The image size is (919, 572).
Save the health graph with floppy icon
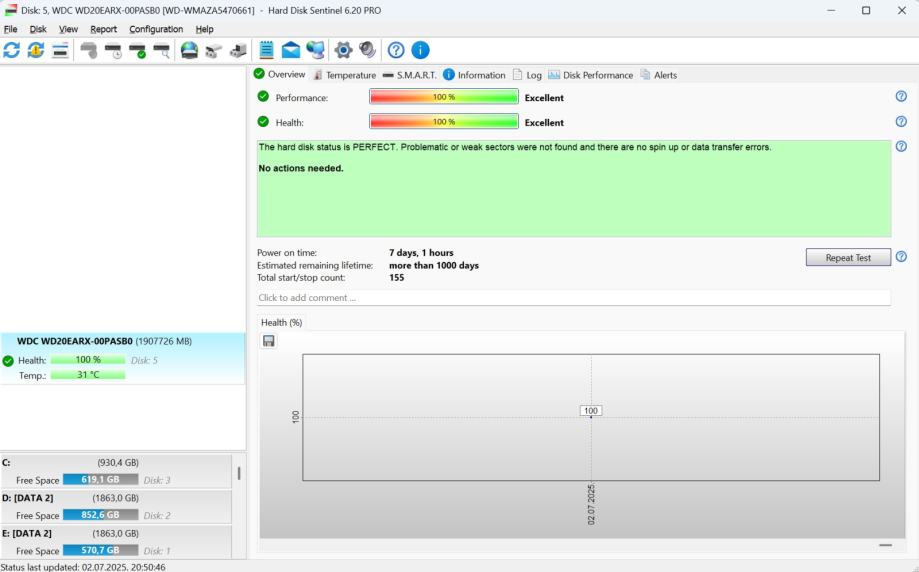(x=269, y=341)
